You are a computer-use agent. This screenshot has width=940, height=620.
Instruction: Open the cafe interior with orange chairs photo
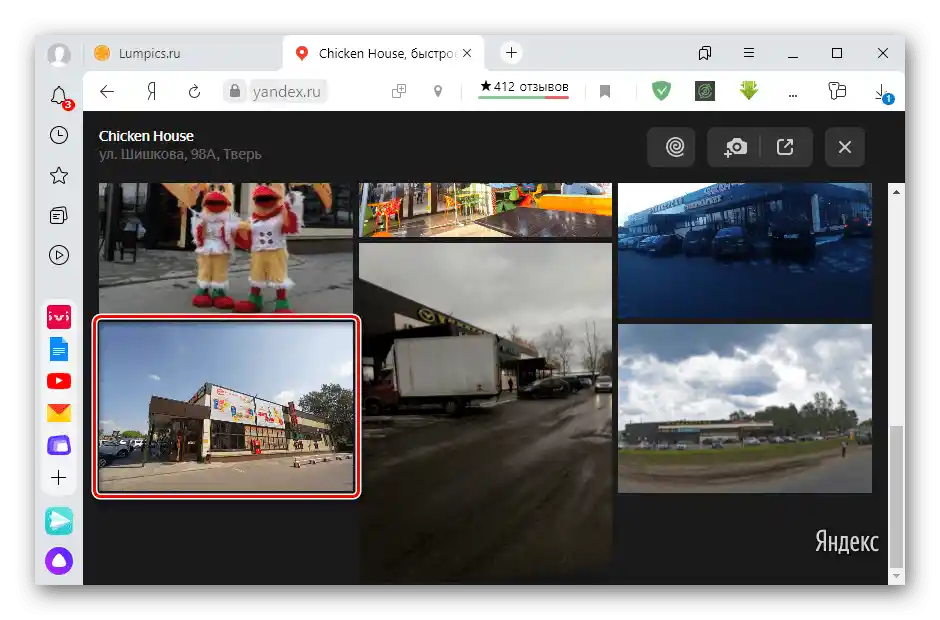(x=485, y=210)
